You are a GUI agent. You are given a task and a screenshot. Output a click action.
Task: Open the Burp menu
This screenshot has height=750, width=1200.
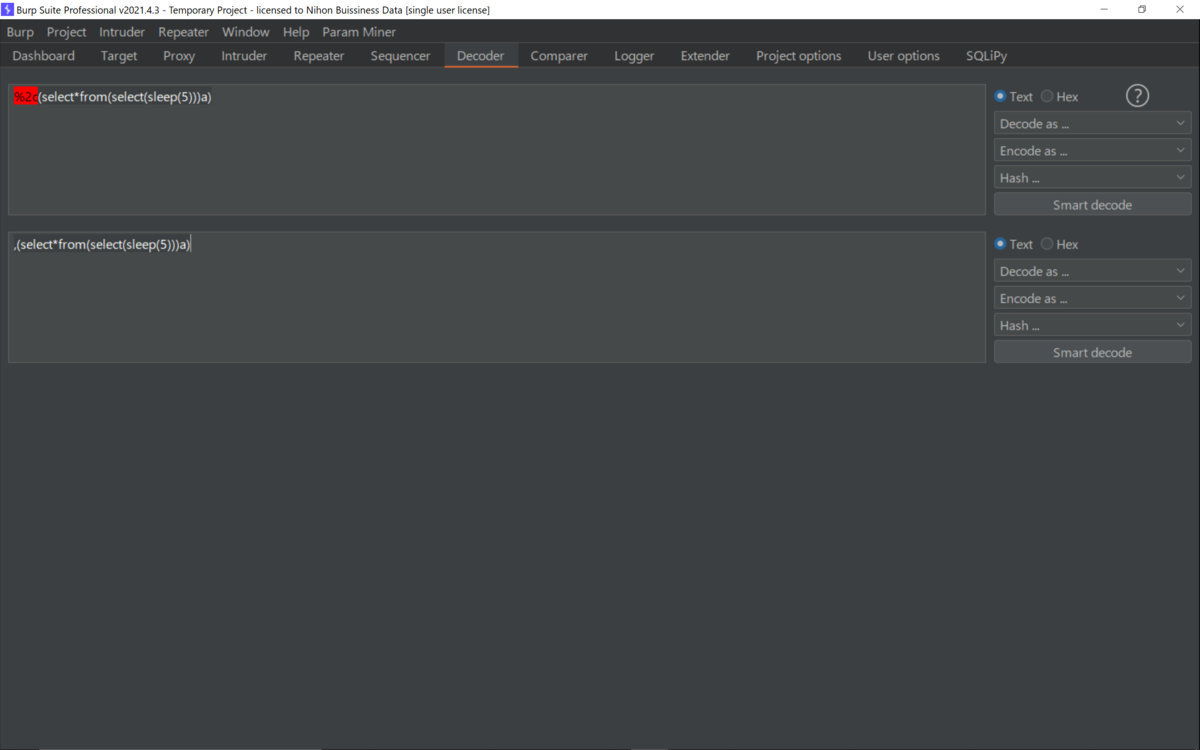[20, 32]
